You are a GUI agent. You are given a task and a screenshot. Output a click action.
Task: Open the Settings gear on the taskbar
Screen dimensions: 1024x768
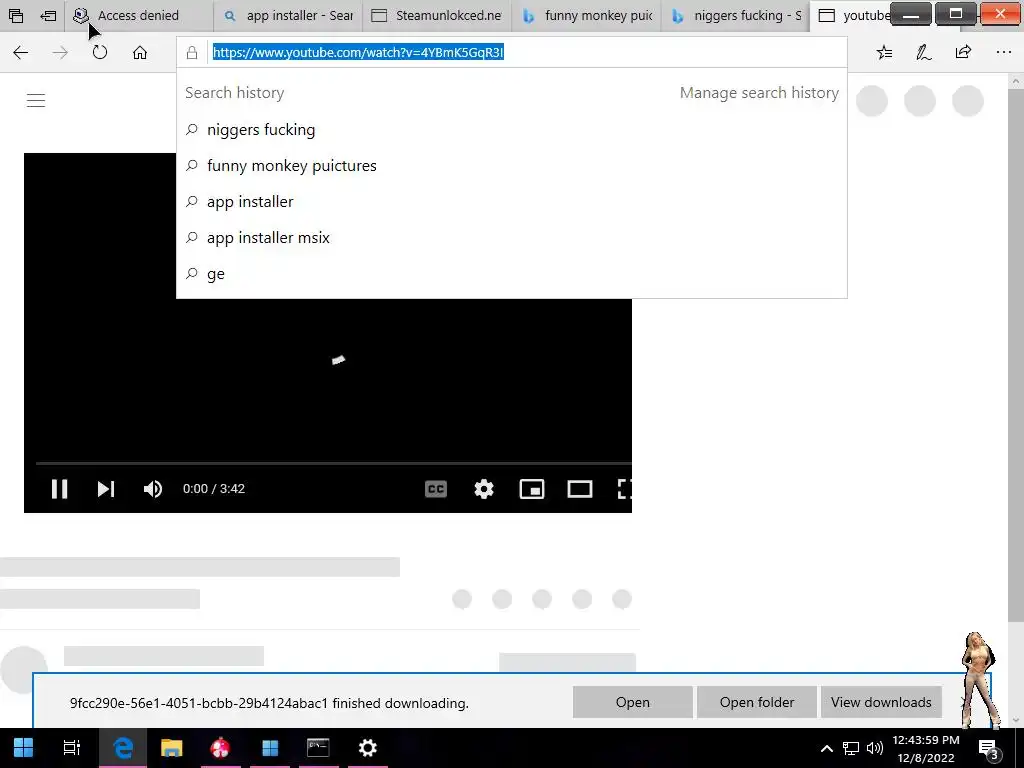tap(368, 748)
